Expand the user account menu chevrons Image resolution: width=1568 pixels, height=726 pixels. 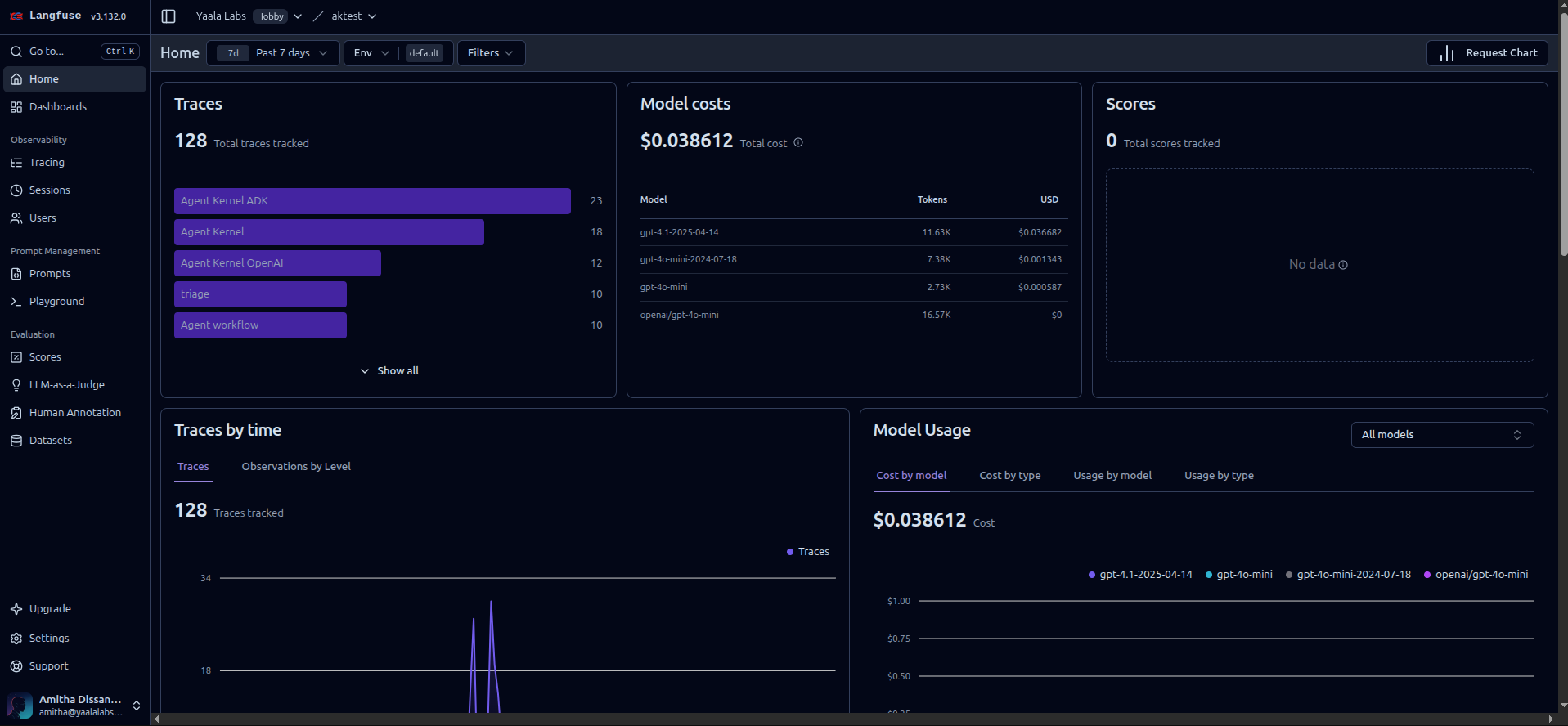pyautogui.click(x=137, y=706)
